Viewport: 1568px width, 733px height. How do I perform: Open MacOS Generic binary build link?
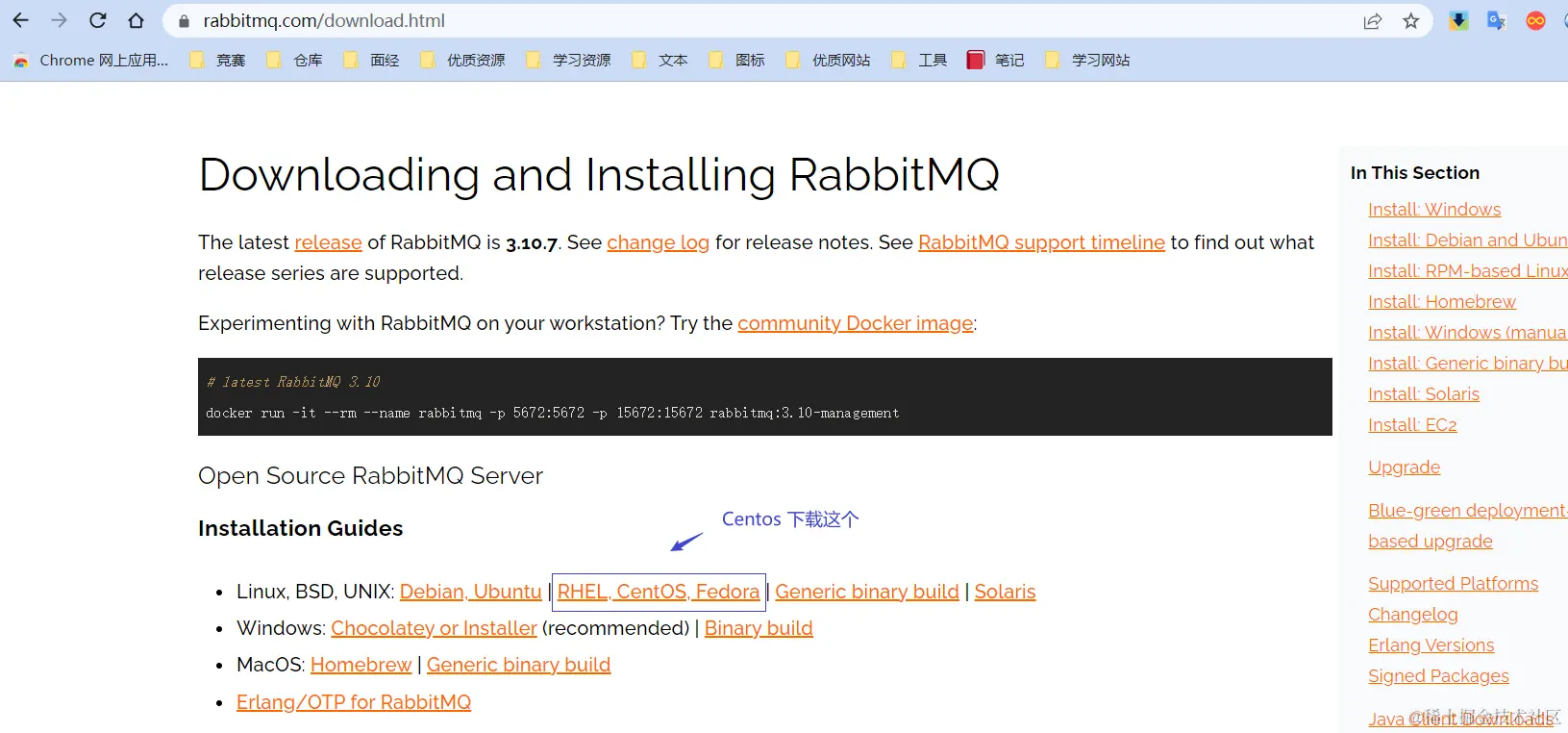click(519, 665)
